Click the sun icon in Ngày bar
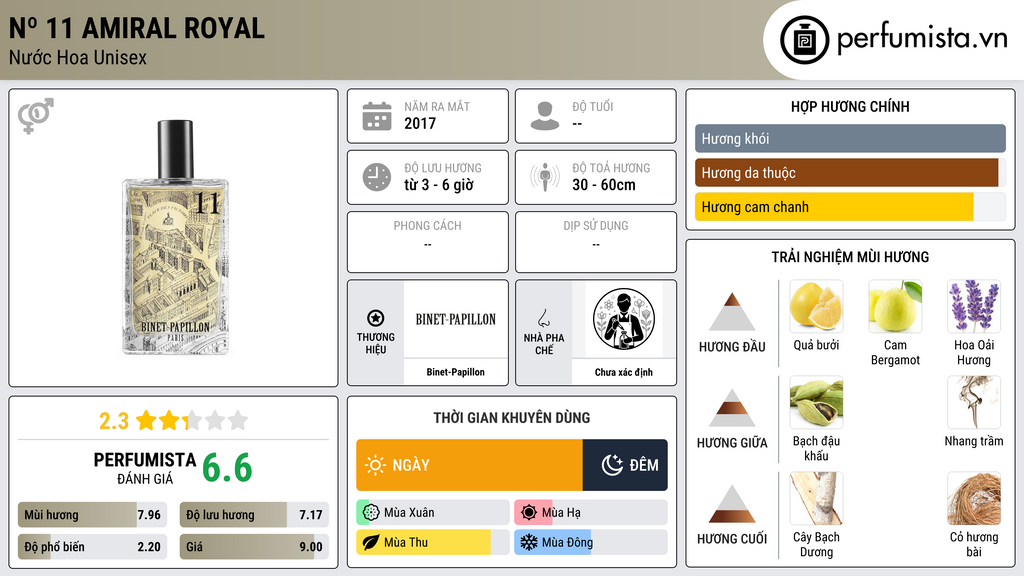Image resolution: width=1024 pixels, height=576 pixels. (375, 465)
